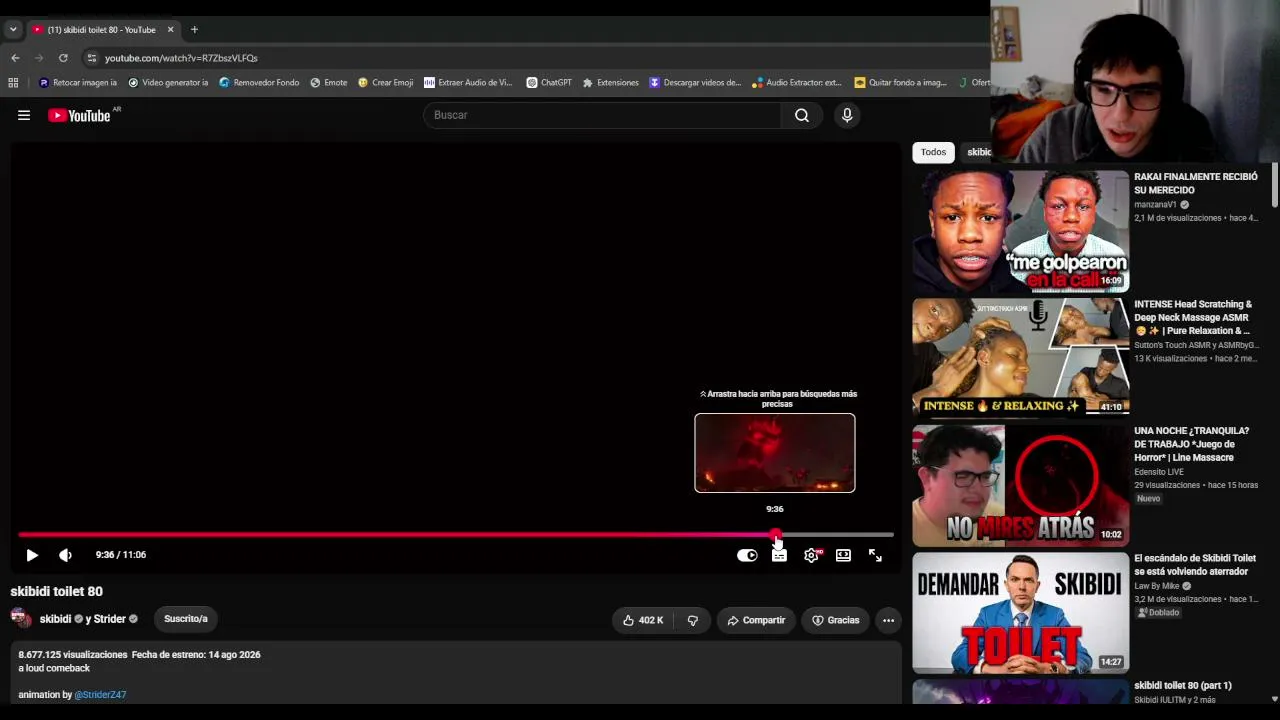Screen dimensions: 1280x720
Task: Dislike the skibidi toilet 80 video
Action: [x=692, y=620]
